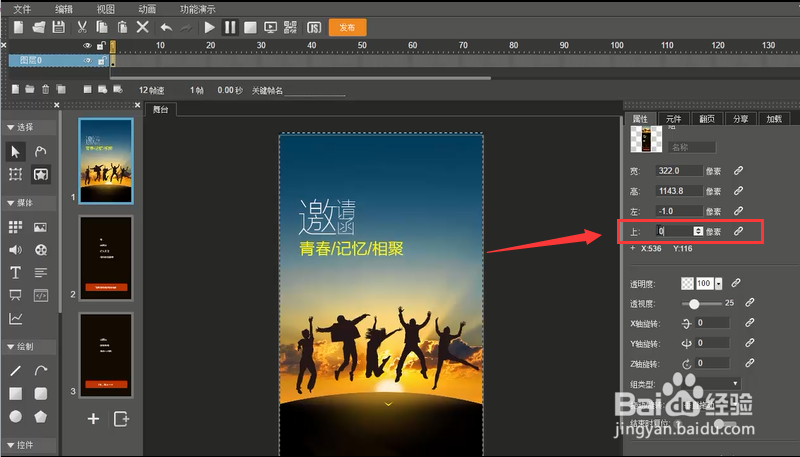The width and height of the screenshot is (800, 457).
Task: Insert audio with the speaker tool
Action: (x=15, y=250)
